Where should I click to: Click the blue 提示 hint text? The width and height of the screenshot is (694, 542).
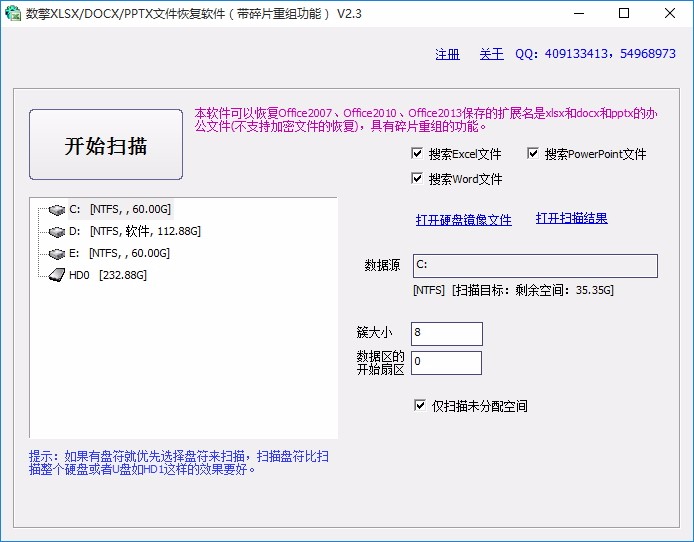point(179,462)
